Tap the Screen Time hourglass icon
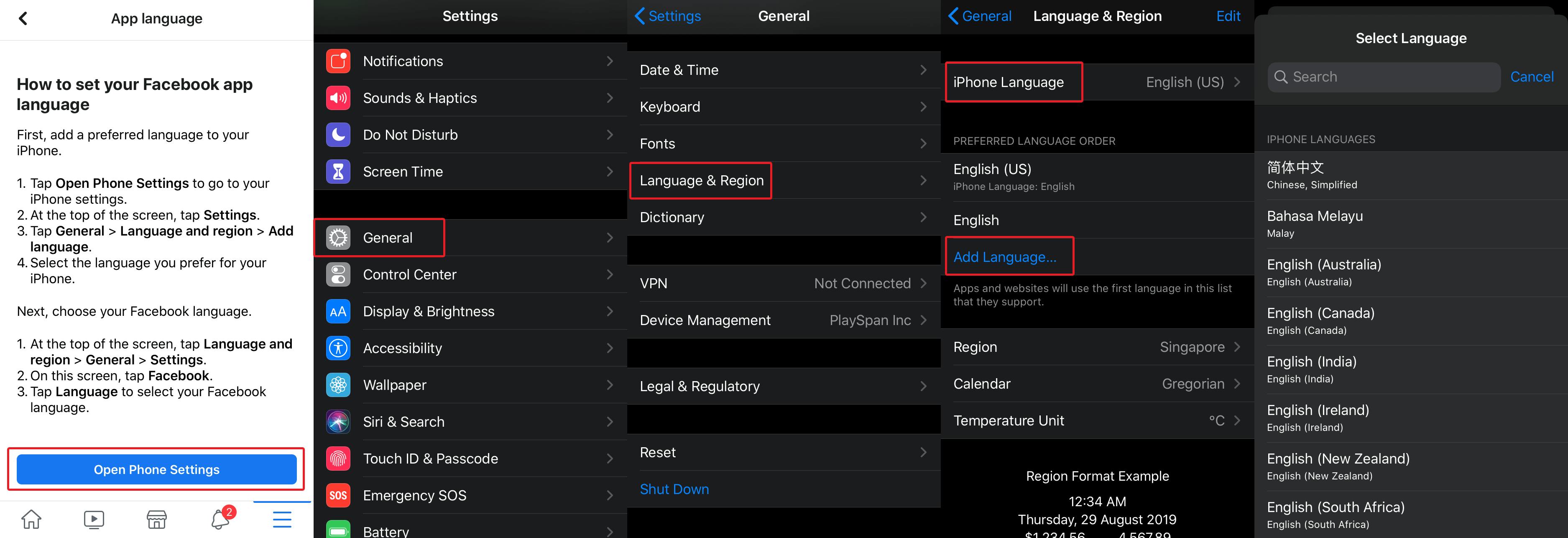 (338, 172)
